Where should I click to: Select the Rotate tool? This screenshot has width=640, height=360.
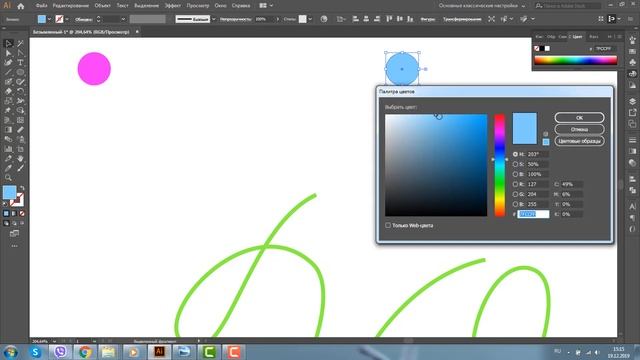(20, 91)
